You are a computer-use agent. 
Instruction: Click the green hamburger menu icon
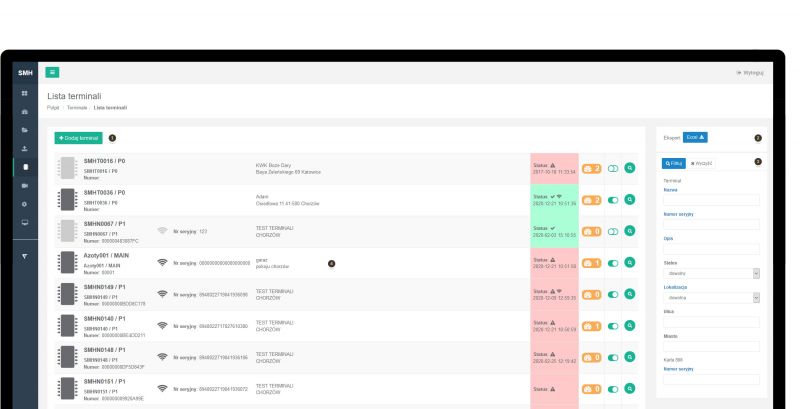(52, 72)
